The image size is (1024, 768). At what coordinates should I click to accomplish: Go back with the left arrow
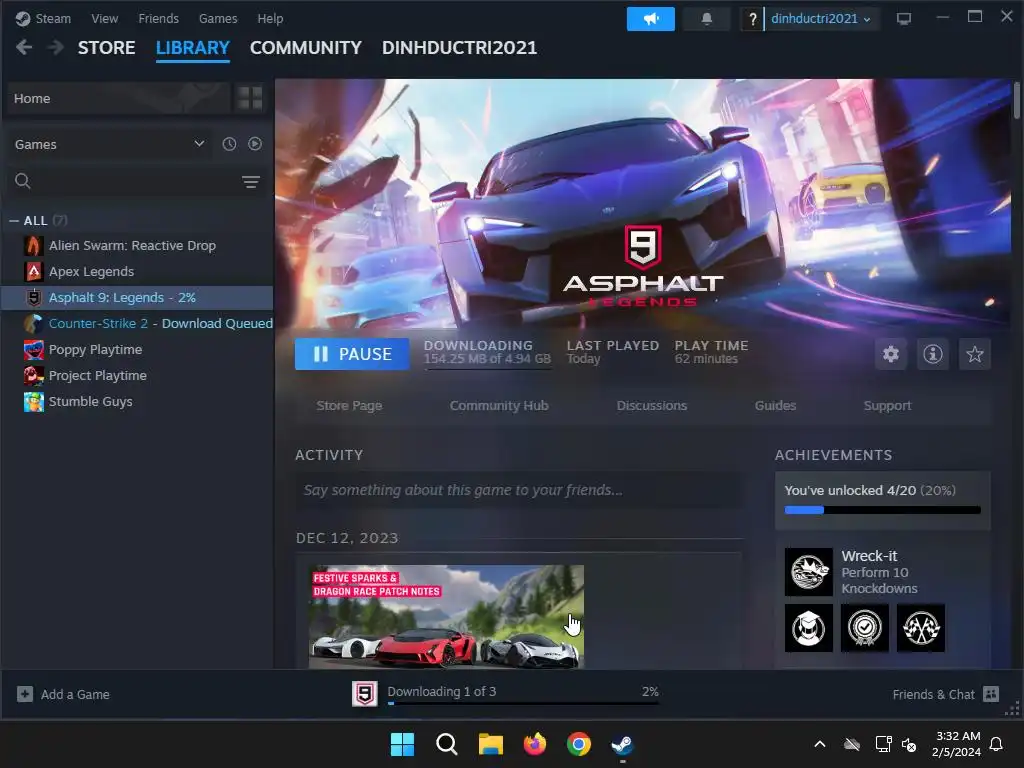(24, 47)
